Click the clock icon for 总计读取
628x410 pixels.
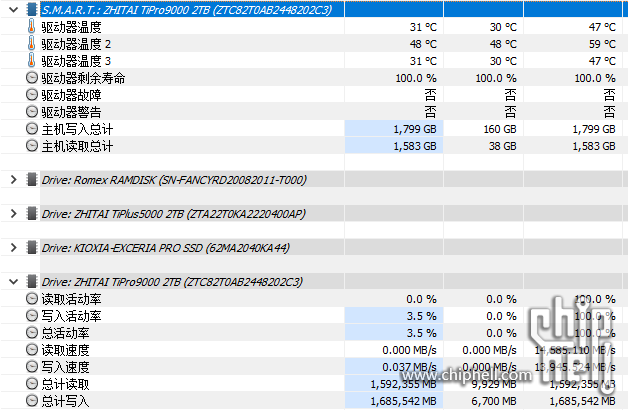32,384
